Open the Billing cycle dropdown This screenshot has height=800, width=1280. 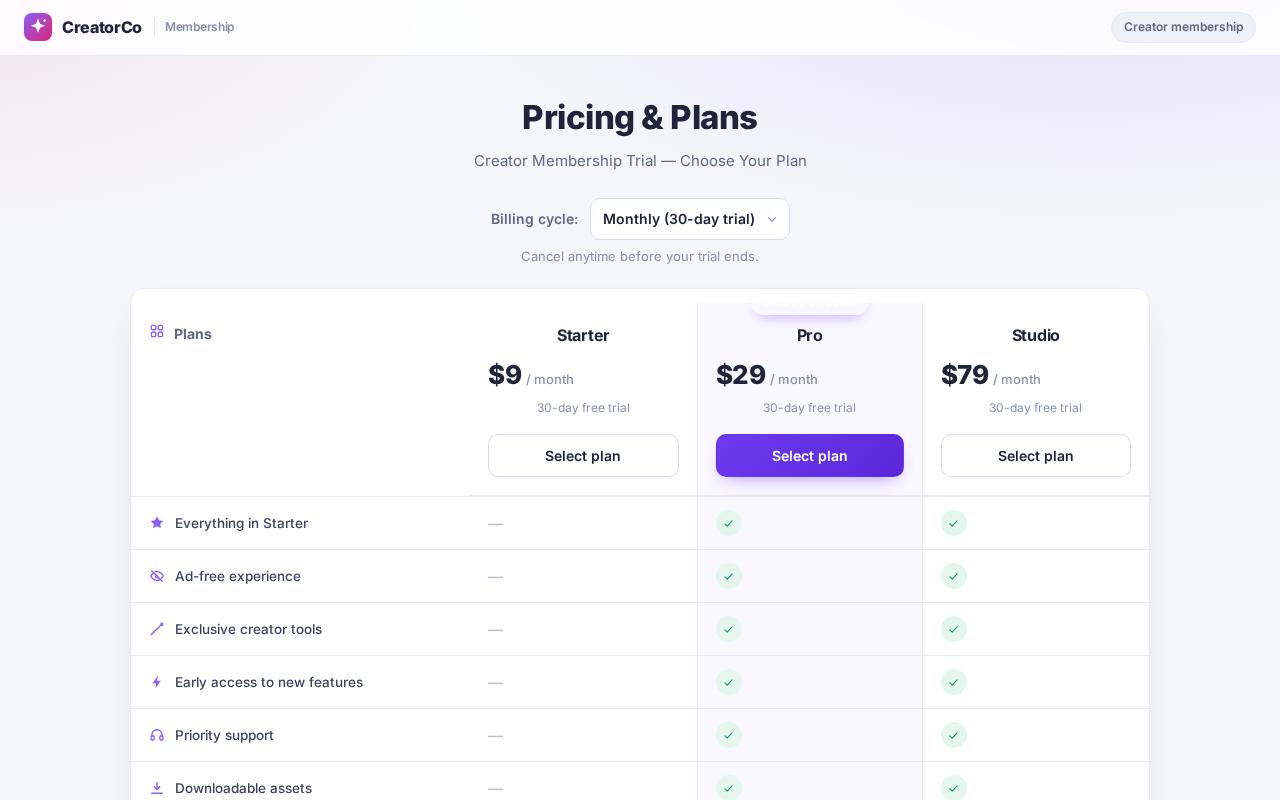click(690, 219)
